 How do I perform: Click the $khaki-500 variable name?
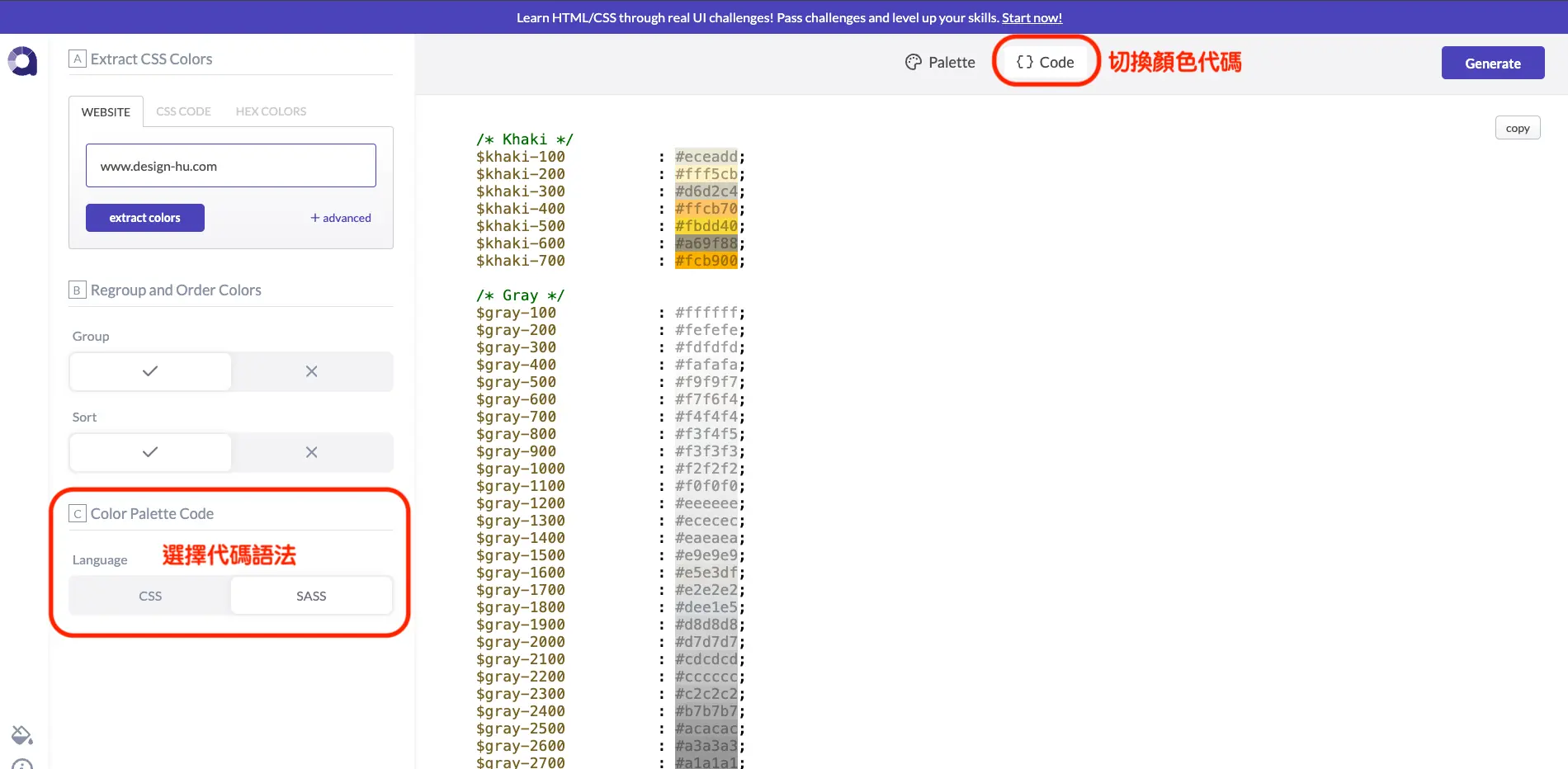pos(521,226)
